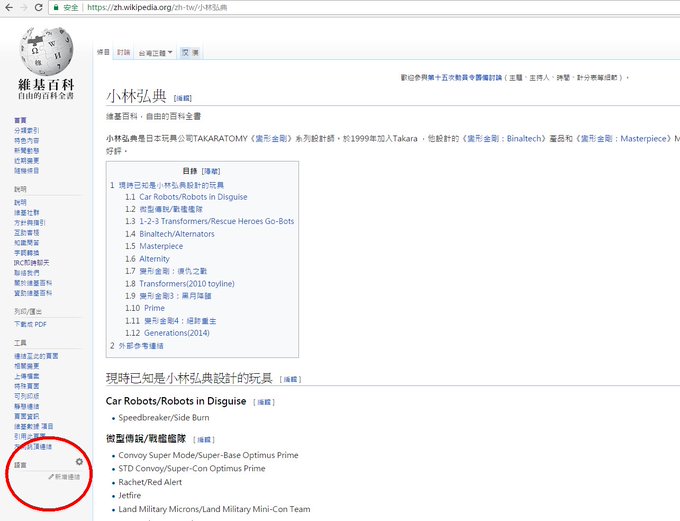Click the browser forward arrow
This screenshot has width=680, height=521.
click(x=23, y=7)
